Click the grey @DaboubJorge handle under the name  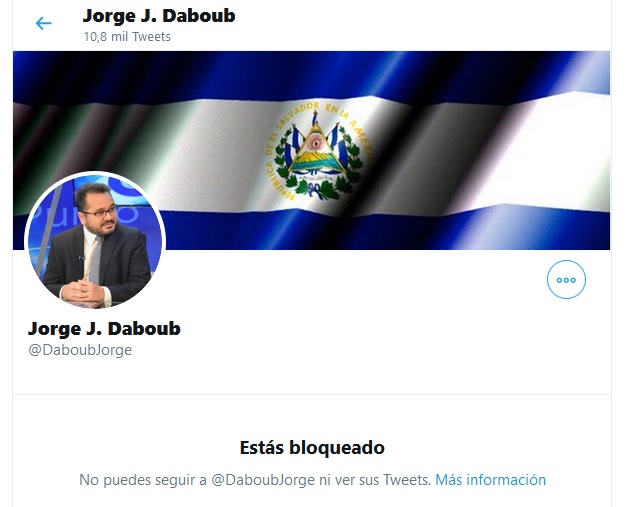[x=80, y=350]
